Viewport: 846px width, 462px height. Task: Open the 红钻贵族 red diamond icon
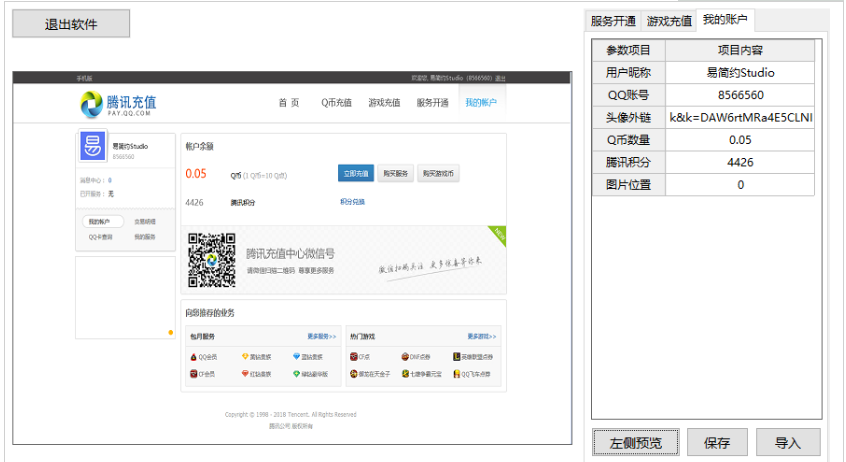point(245,374)
